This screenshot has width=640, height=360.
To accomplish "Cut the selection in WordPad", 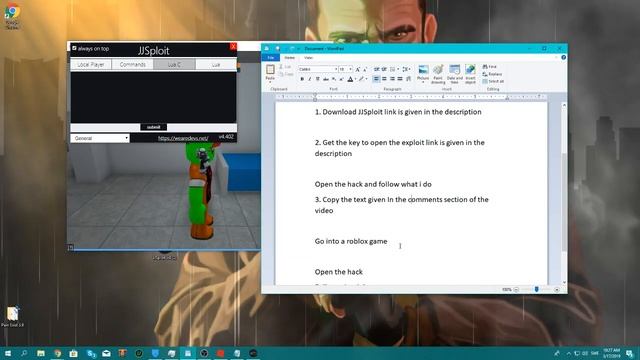I will (x=285, y=67).
